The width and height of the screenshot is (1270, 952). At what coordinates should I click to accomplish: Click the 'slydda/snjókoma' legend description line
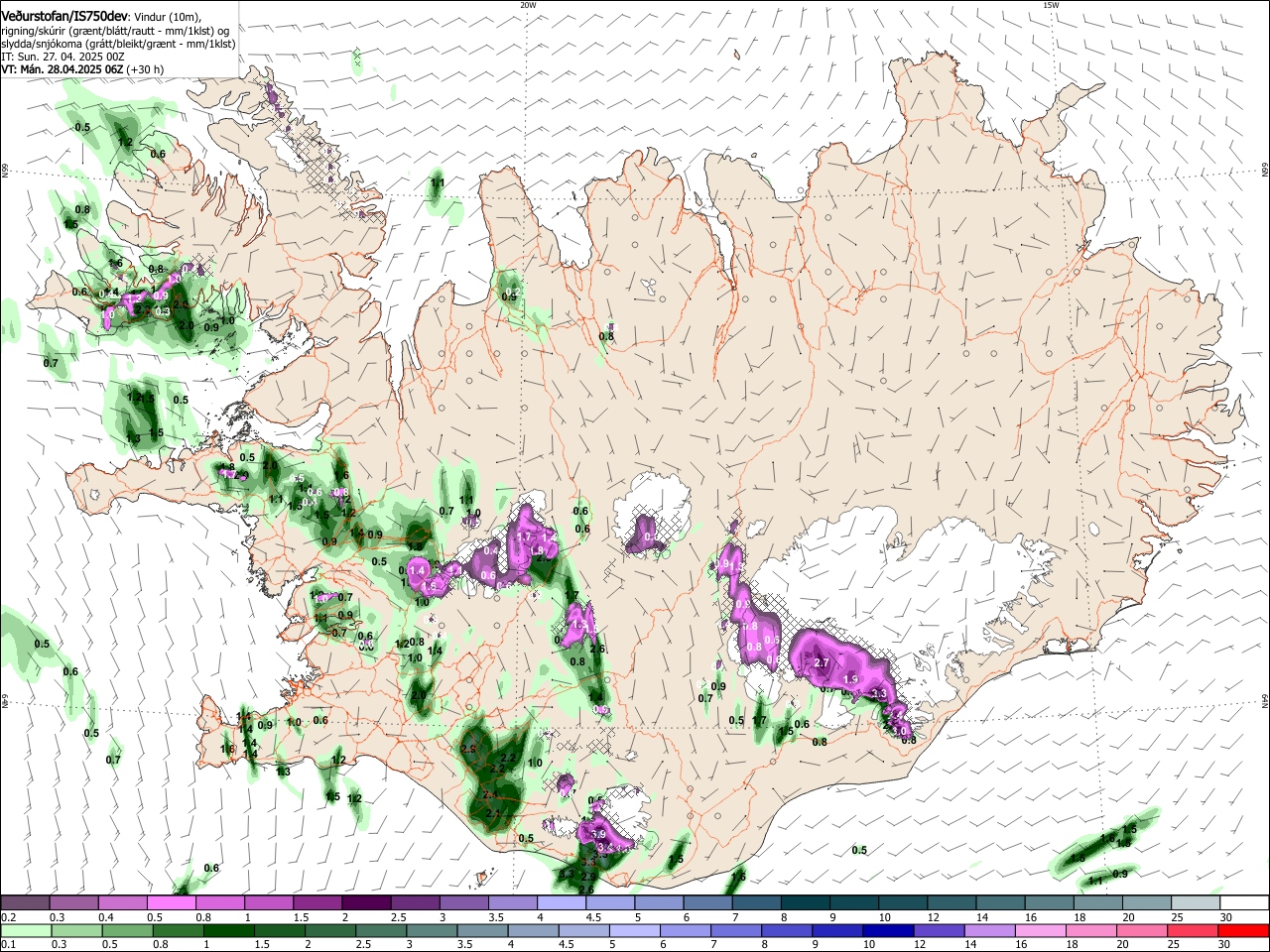[x=118, y=44]
